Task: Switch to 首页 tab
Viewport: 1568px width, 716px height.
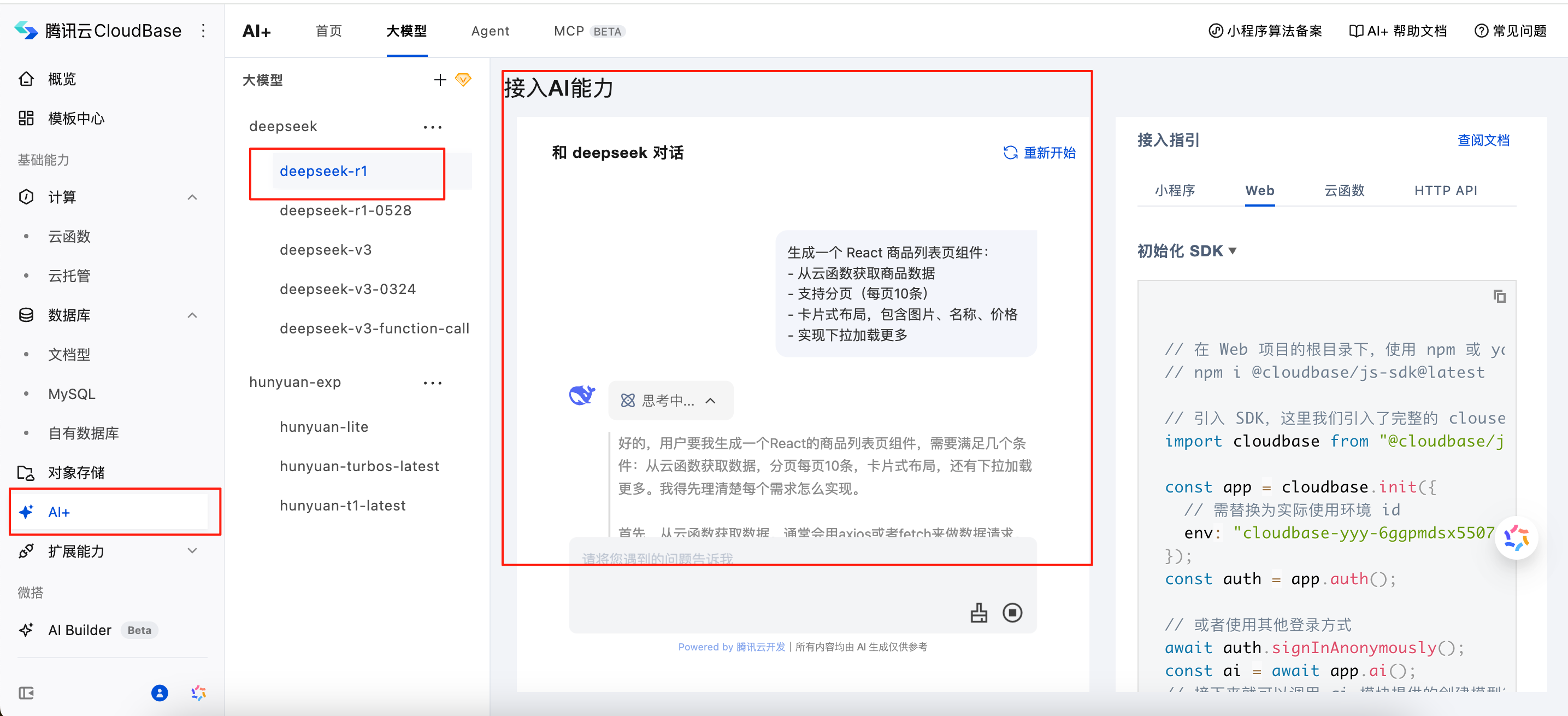Action: coord(329,31)
